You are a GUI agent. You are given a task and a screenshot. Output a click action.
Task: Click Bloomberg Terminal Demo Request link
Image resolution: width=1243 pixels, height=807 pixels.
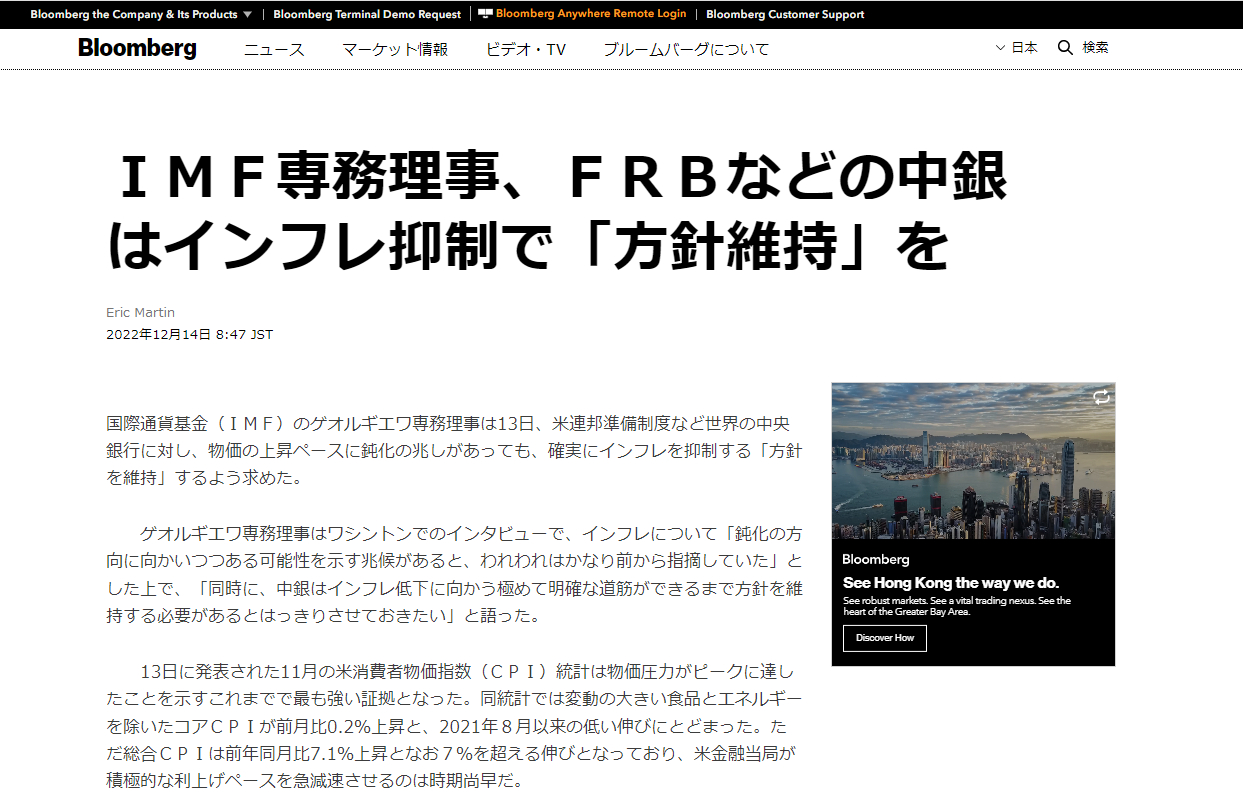point(367,14)
